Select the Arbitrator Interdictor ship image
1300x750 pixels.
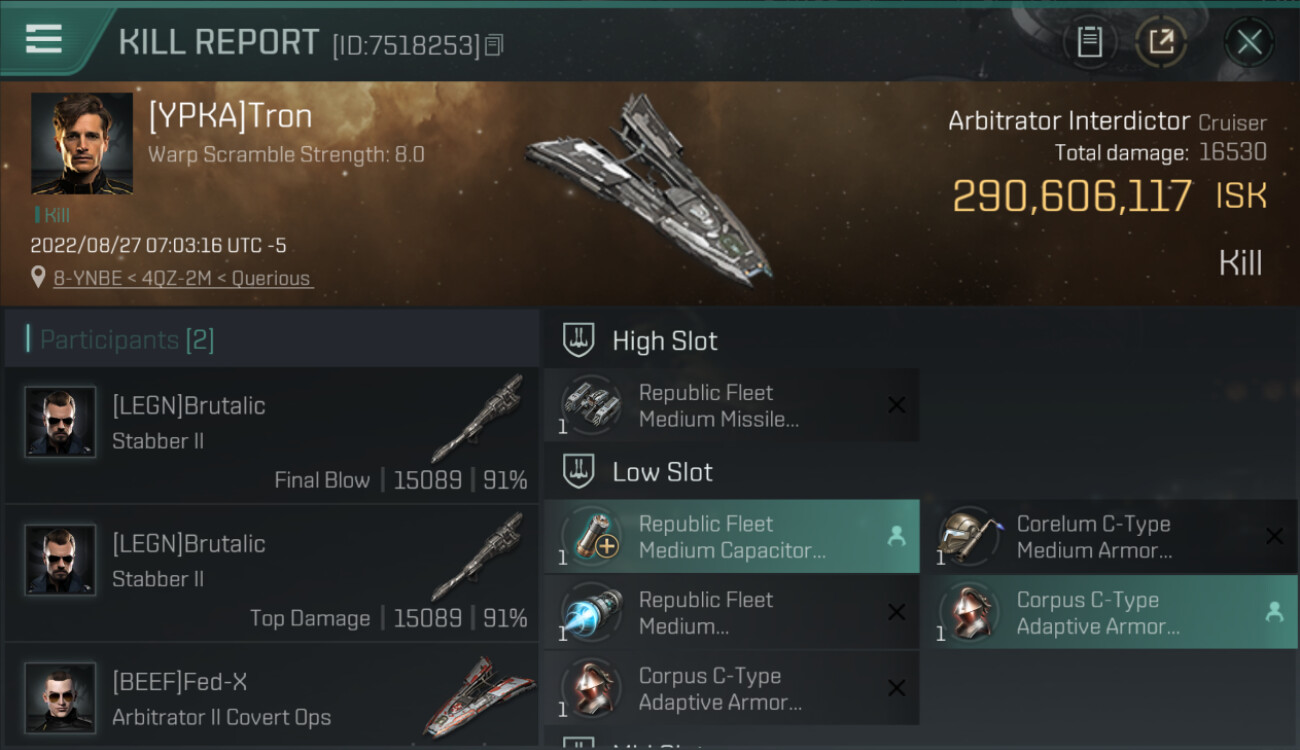click(650, 186)
